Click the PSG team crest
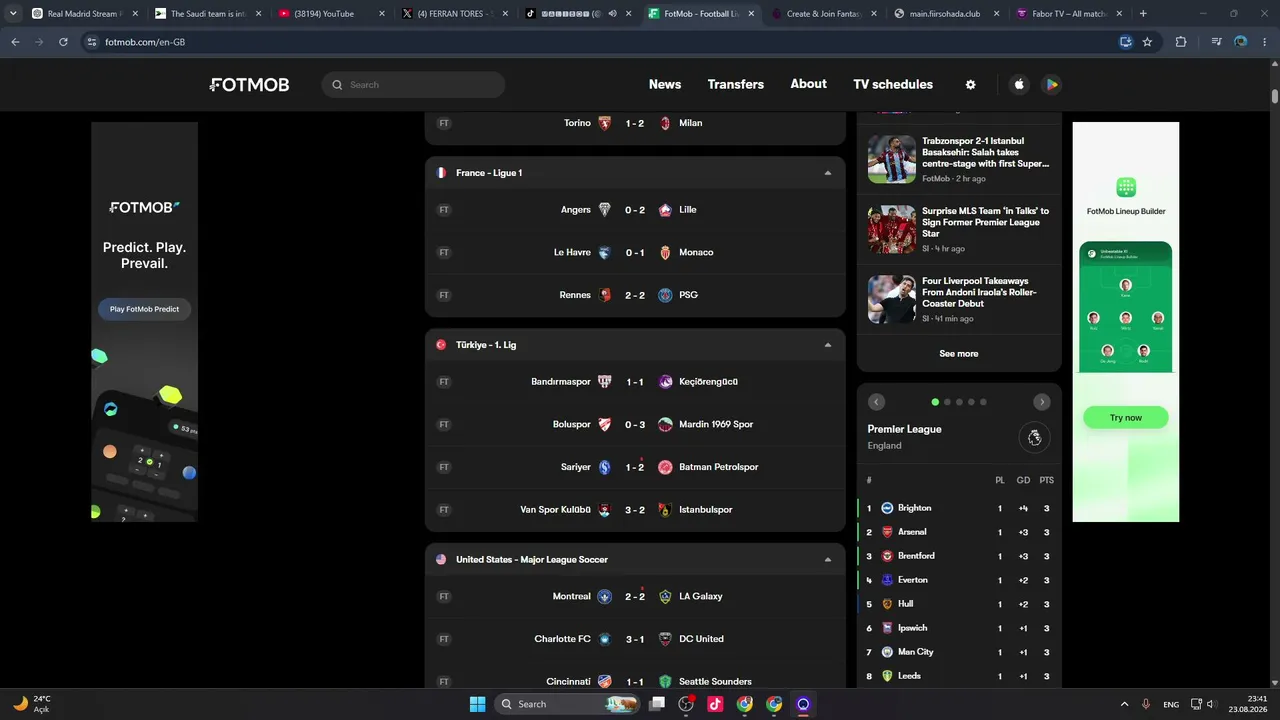Image resolution: width=1280 pixels, height=720 pixels. tap(665, 295)
